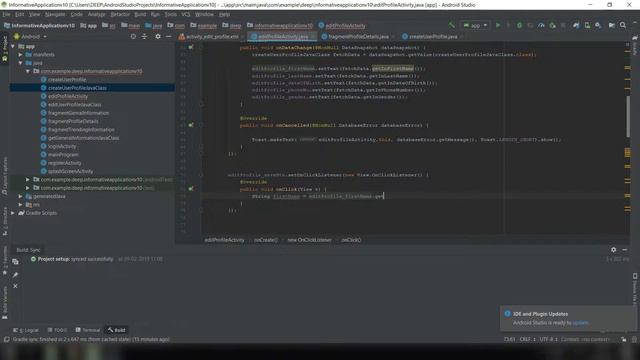Open the TODO tool window
The image size is (640, 360).
tap(57, 330)
